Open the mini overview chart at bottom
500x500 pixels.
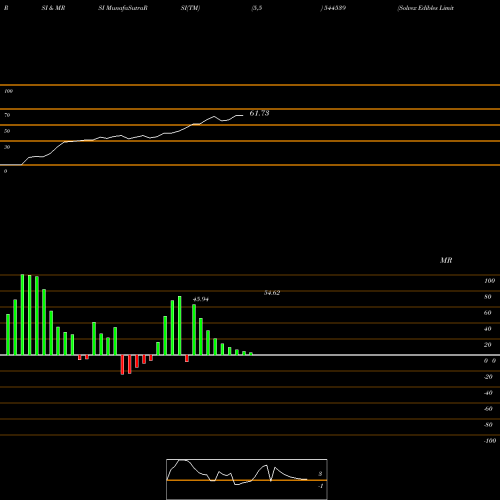coord(247,479)
